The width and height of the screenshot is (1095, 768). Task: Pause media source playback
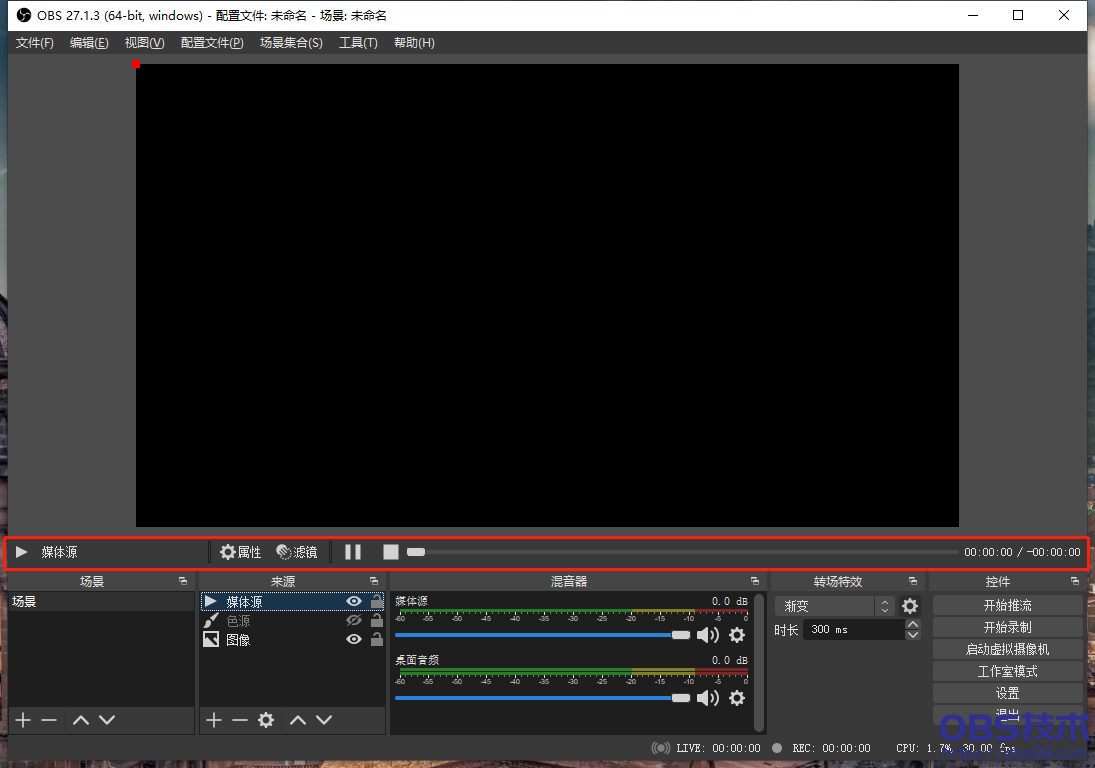coord(353,552)
